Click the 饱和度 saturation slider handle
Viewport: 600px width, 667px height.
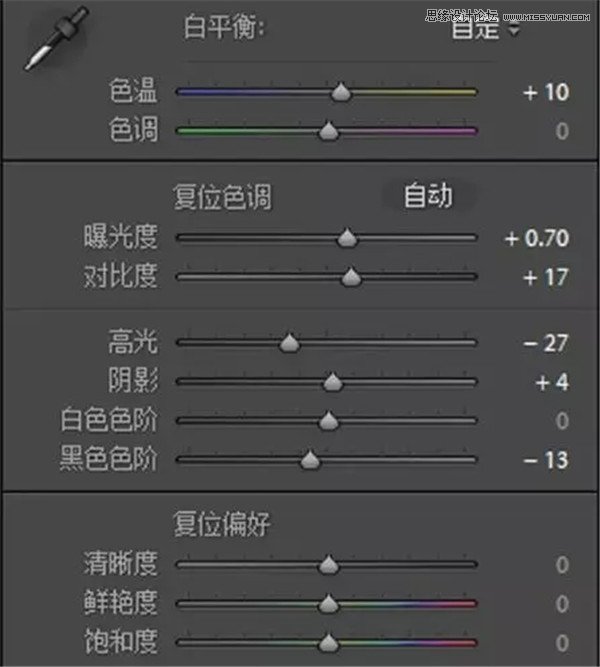point(328,642)
